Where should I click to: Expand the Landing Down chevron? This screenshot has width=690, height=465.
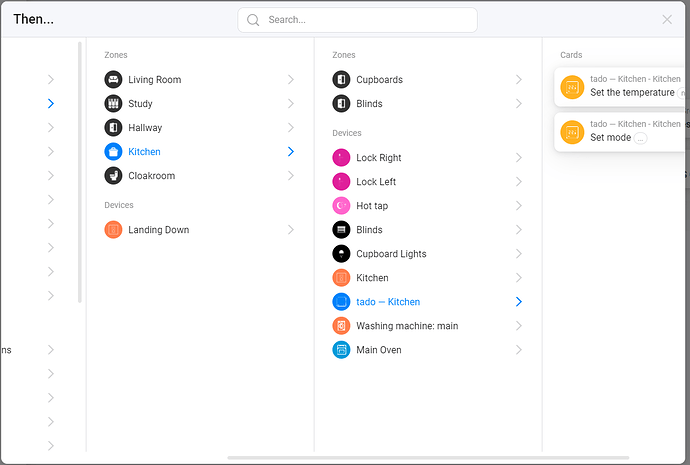click(x=291, y=230)
